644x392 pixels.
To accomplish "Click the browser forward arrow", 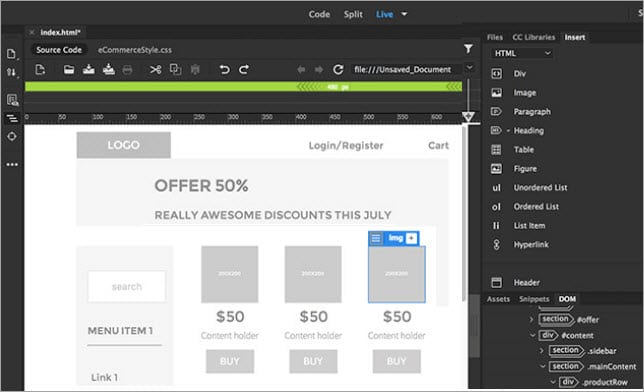I will [x=319, y=70].
